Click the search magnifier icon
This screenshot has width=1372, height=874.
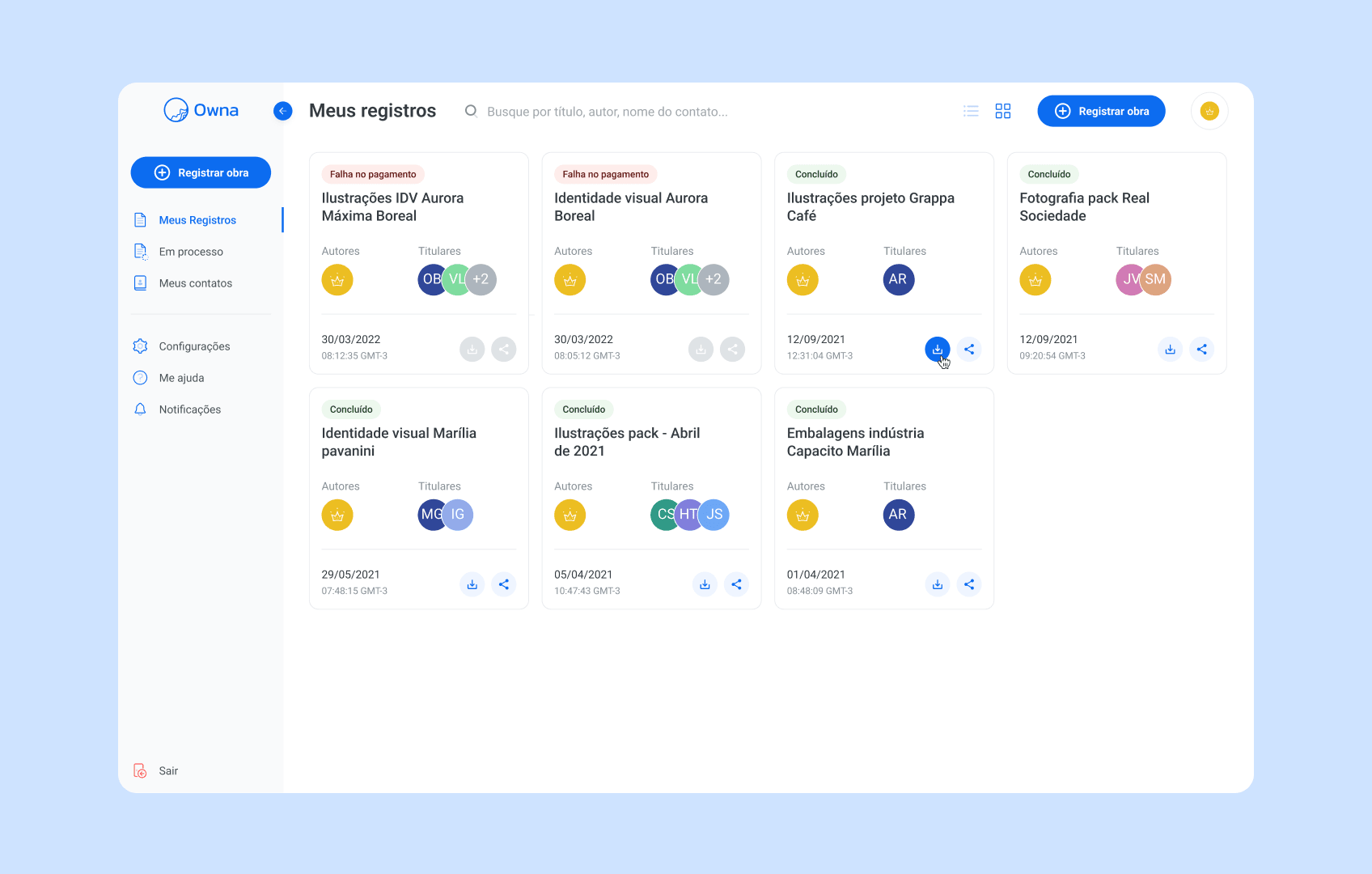click(x=471, y=111)
